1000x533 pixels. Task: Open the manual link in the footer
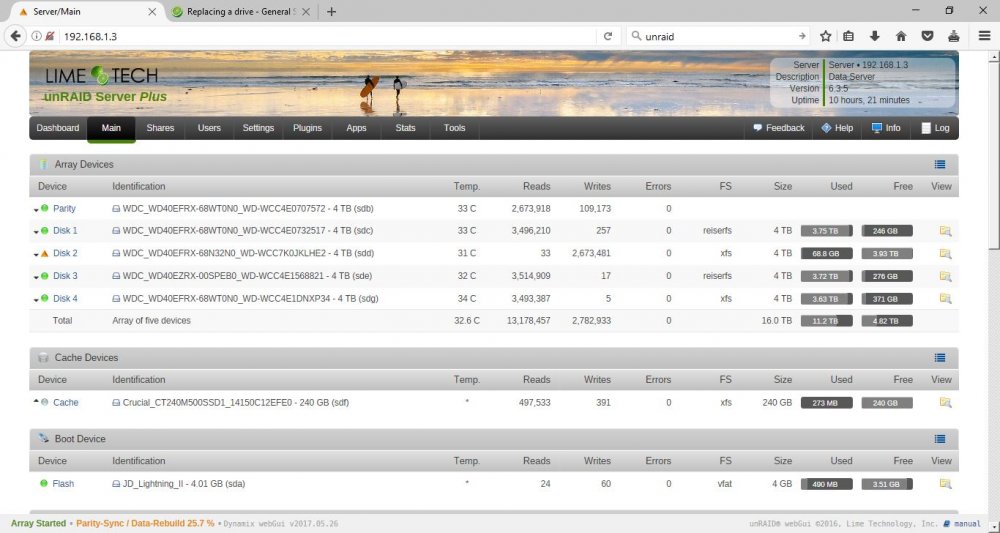(x=967, y=524)
